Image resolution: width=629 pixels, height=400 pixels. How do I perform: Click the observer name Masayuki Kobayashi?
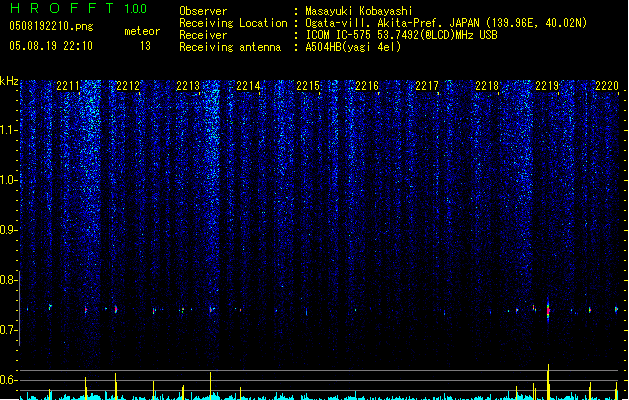[359, 11]
